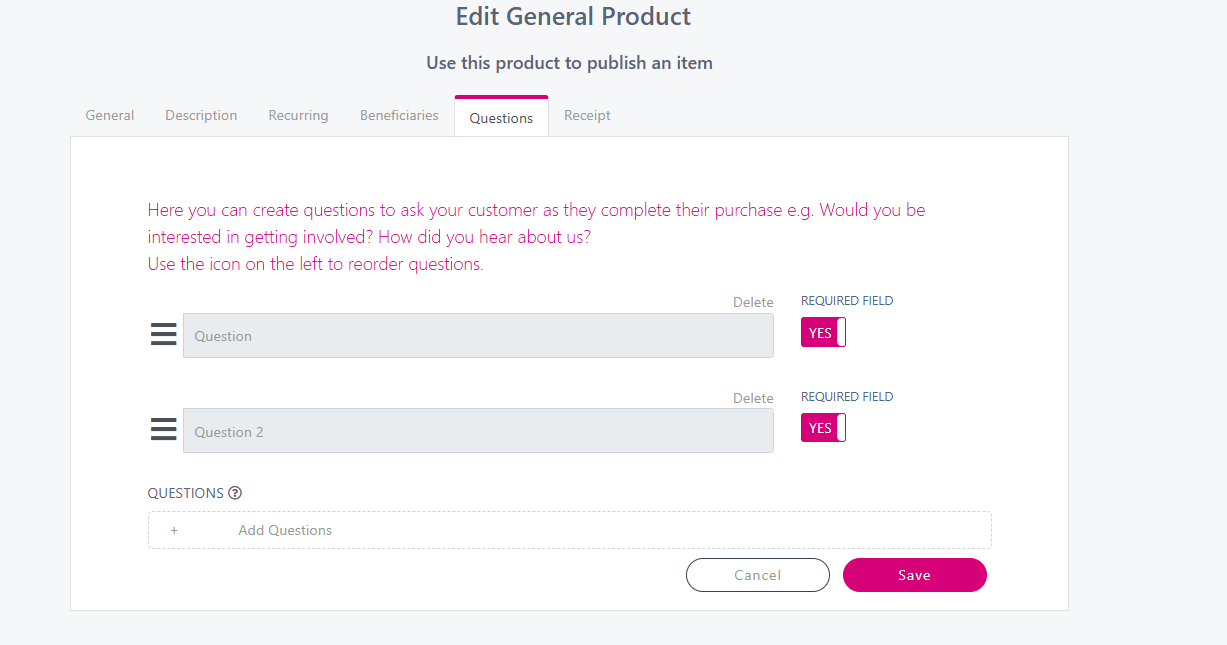Click the Cancel button
The width and height of the screenshot is (1227, 645).
(x=757, y=575)
